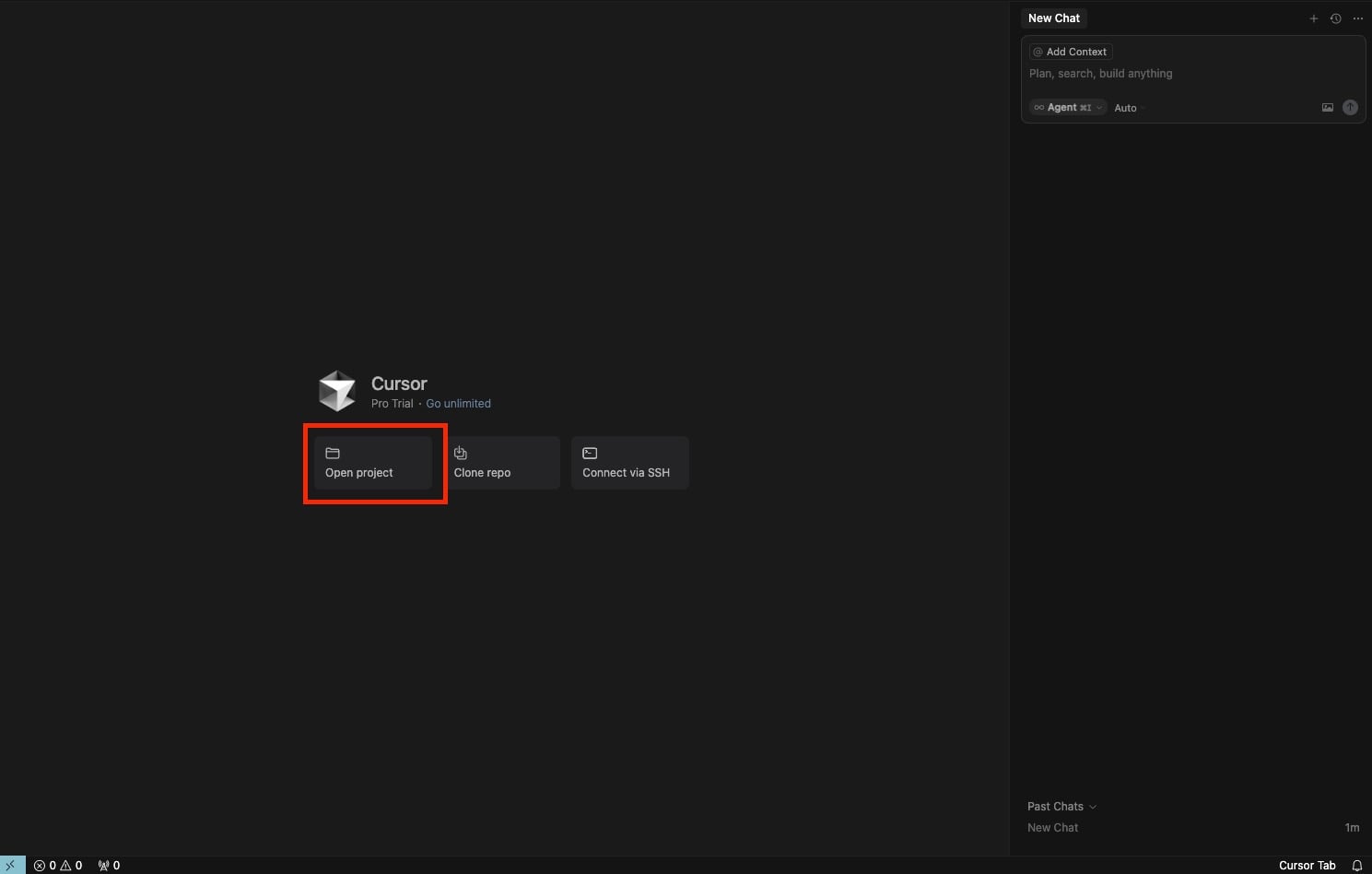
Task: Click the plus icon to start new chat
Action: pyautogui.click(x=1313, y=18)
